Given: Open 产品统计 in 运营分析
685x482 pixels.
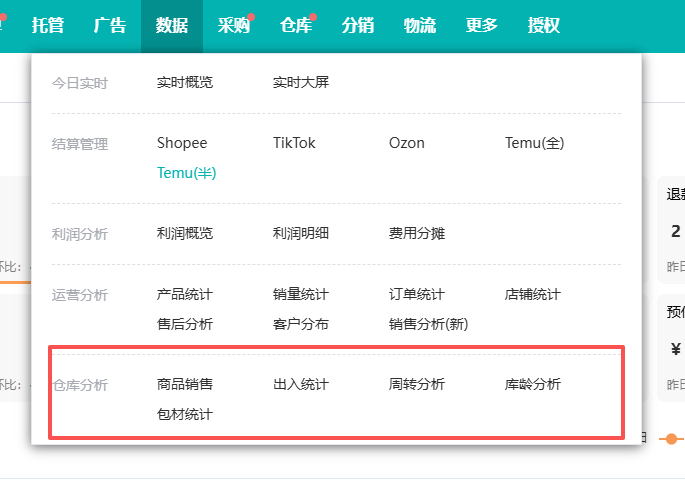Looking at the screenshot, I should click(185, 294).
